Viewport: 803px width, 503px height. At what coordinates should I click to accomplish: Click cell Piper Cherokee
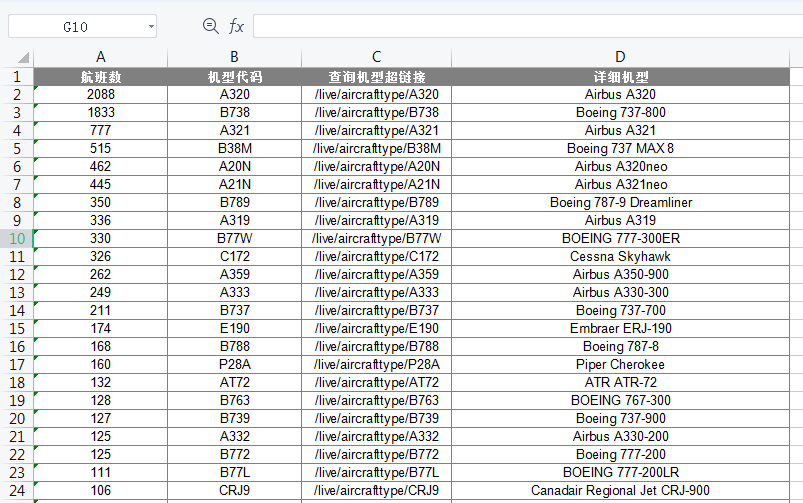620,365
